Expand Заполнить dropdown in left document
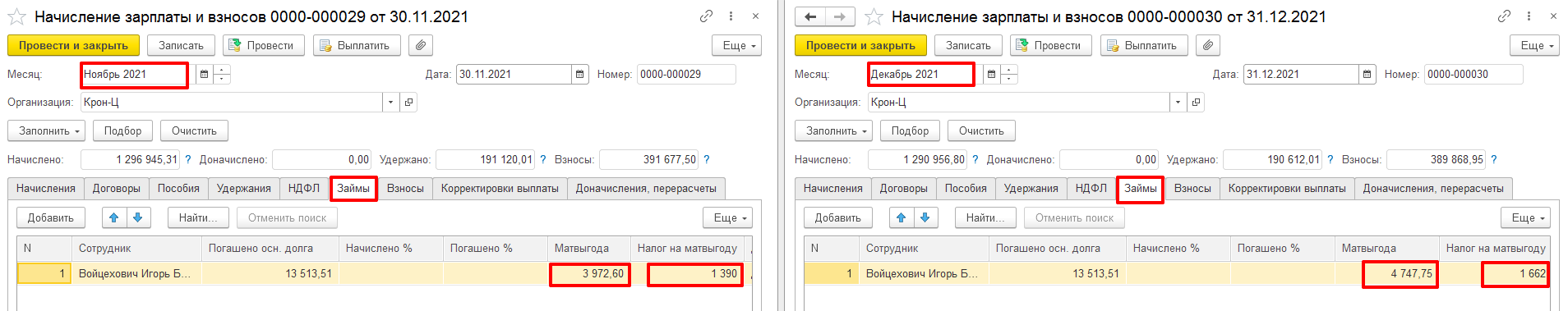The width and height of the screenshot is (1568, 311). click(x=46, y=131)
